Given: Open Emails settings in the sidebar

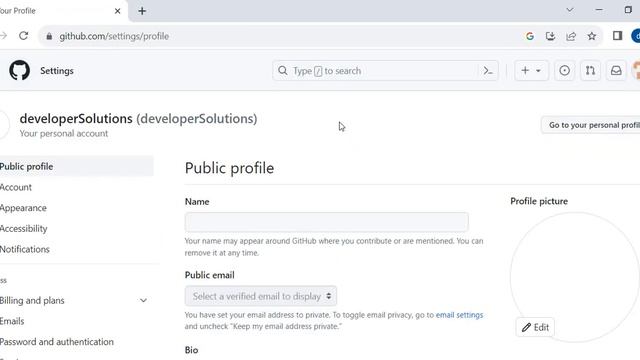Looking at the screenshot, I should point(12,321).
